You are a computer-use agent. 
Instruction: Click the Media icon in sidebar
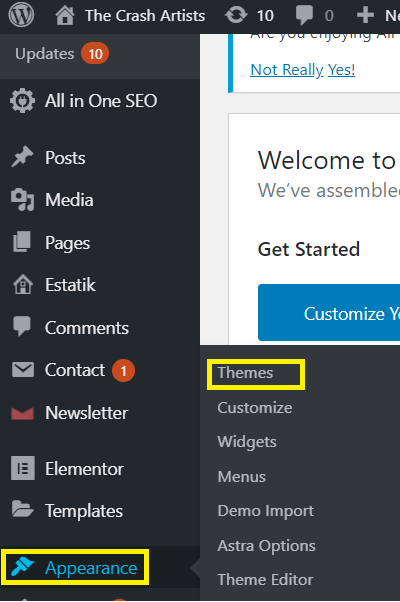tap(23, 200)
